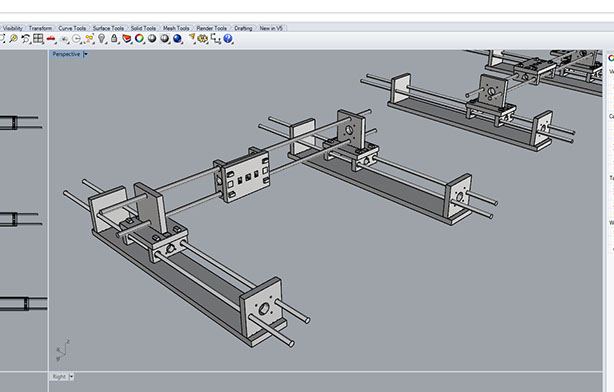Click the light bulb Hide Objects icon
Screen dimensions: 614x392
[102, 39]
